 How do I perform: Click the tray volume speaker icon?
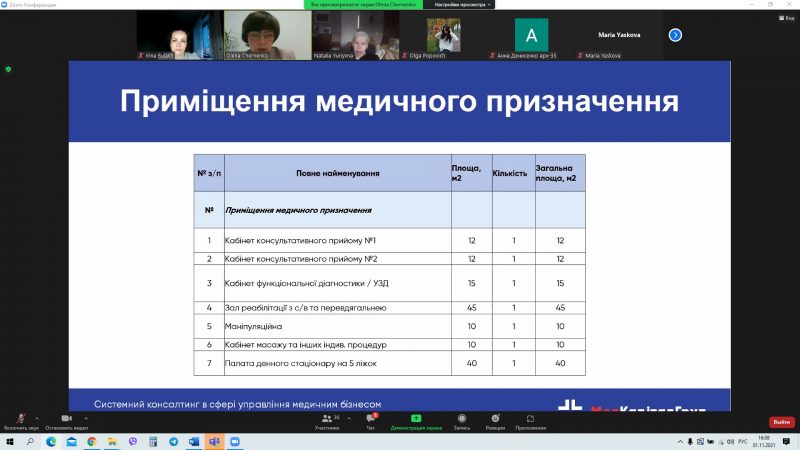click(731, 442)
